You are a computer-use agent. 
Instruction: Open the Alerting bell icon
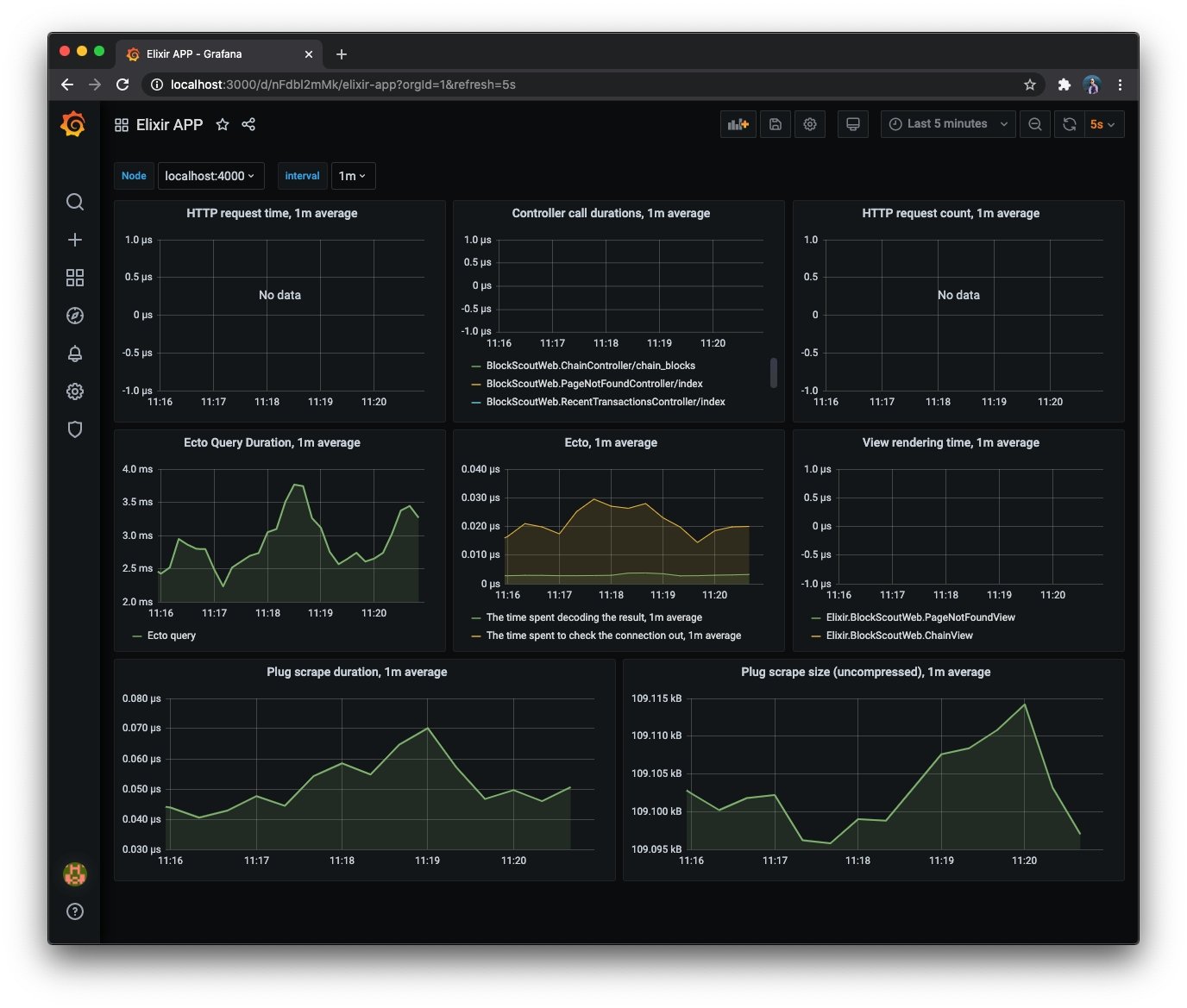75,354
